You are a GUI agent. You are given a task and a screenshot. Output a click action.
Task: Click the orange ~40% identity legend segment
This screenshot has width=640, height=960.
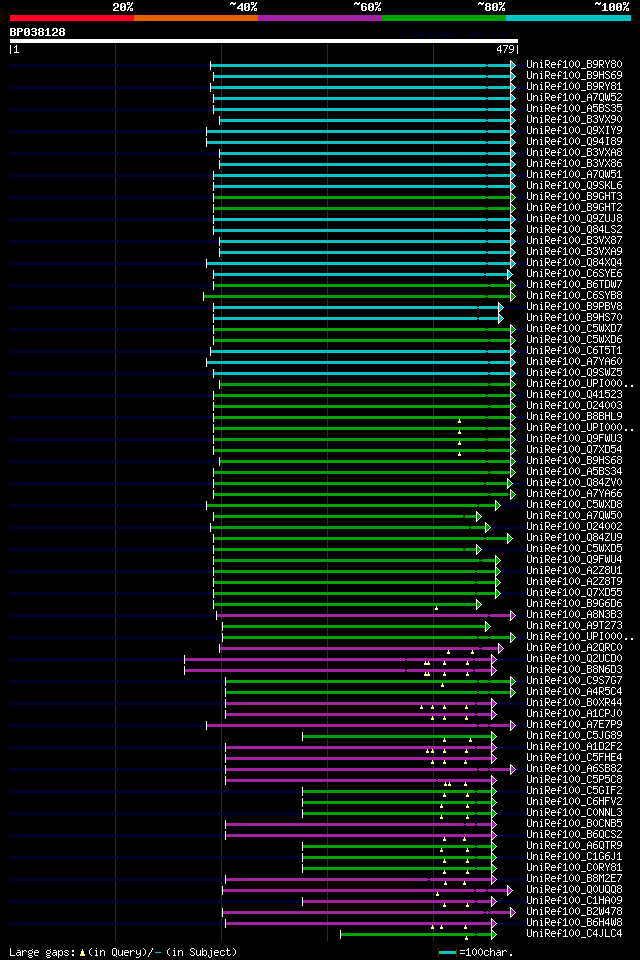(x=196, y=18)
